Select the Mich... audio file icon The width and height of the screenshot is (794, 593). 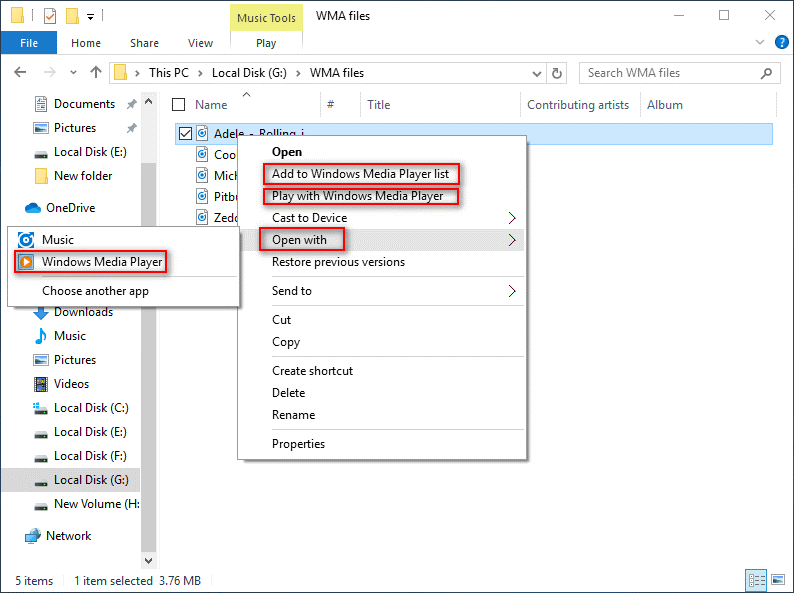202,175
